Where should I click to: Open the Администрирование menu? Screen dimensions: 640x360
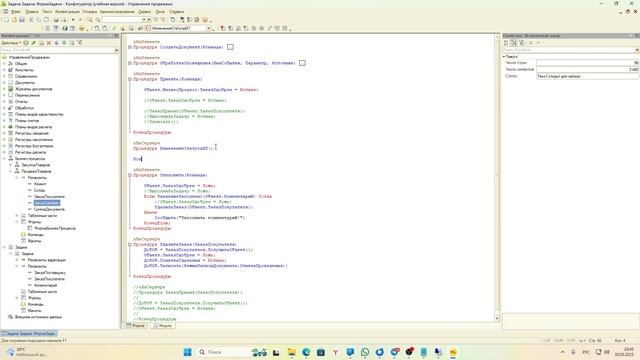pyautogui.click(x=117, y=12)
